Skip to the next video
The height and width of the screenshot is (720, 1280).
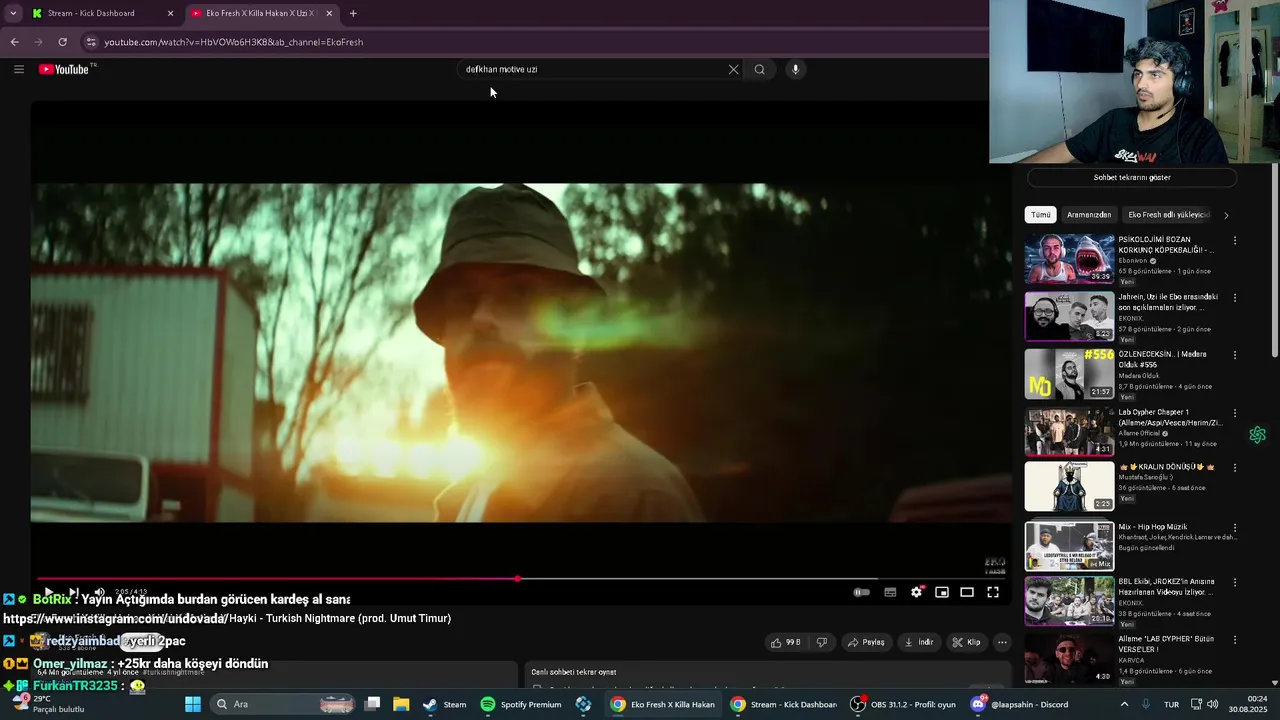73,593
